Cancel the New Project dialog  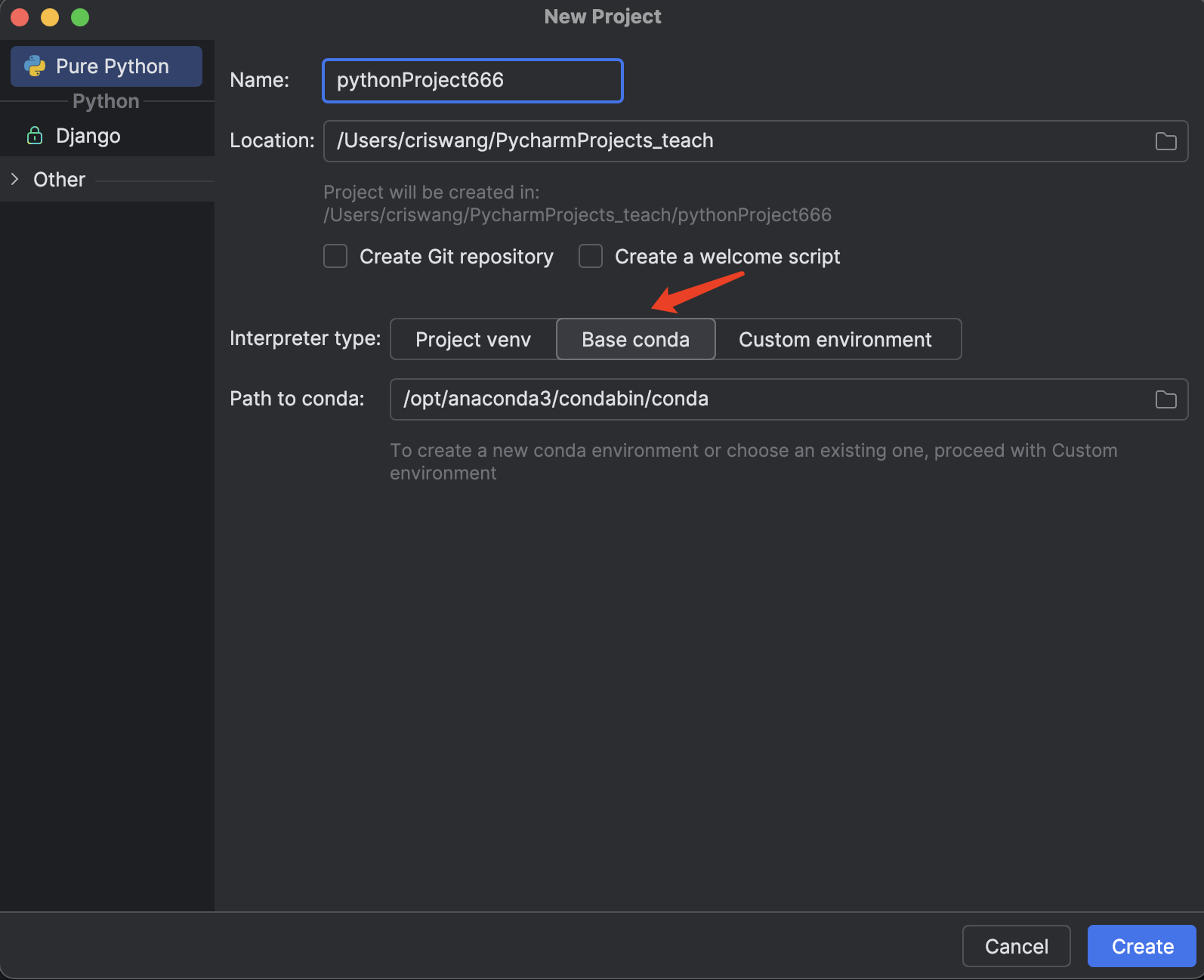[1016, 946]
